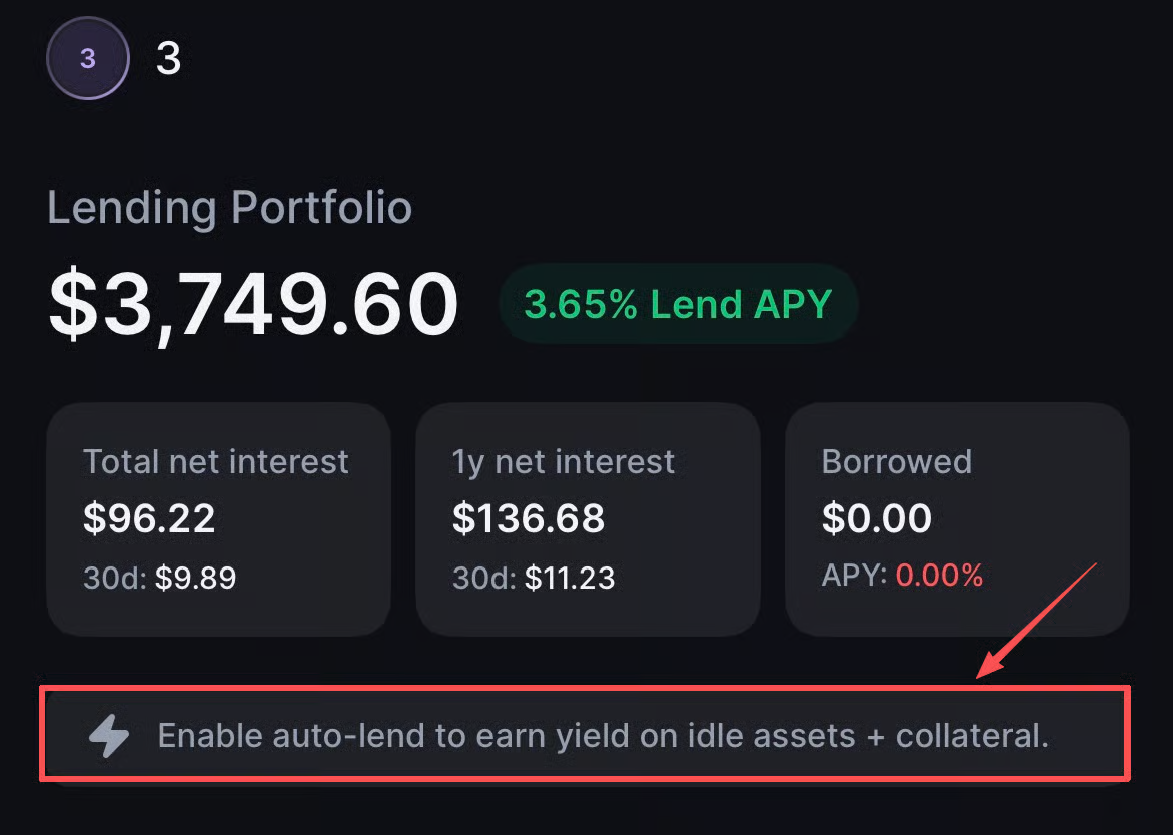Image resolution: width=1173 pixels, height=835 pixels.
Task: Click the 30d $11.23 interest value
Action: point(569,577)
